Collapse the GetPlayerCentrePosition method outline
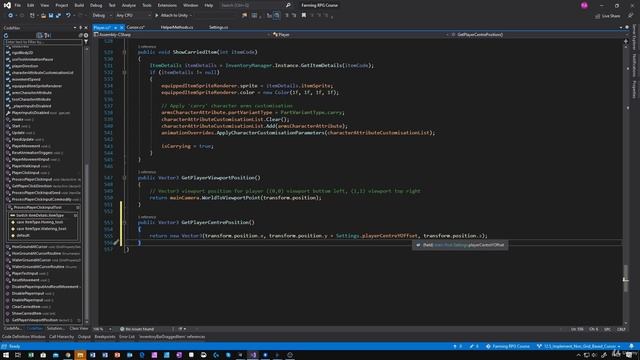This screenshot has height=360, width=640. 124,222
